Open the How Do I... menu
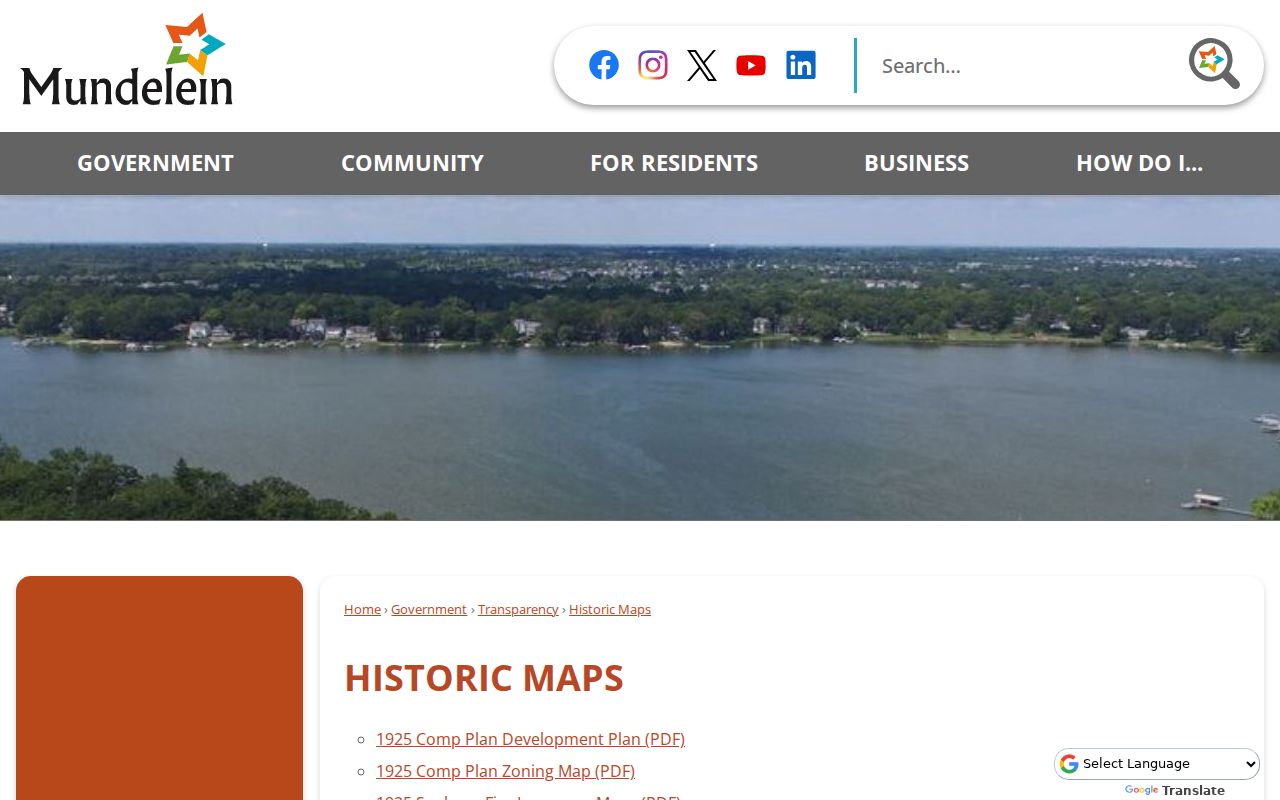The height and width of the screenshot is (800, 1280). (1139, 163)
